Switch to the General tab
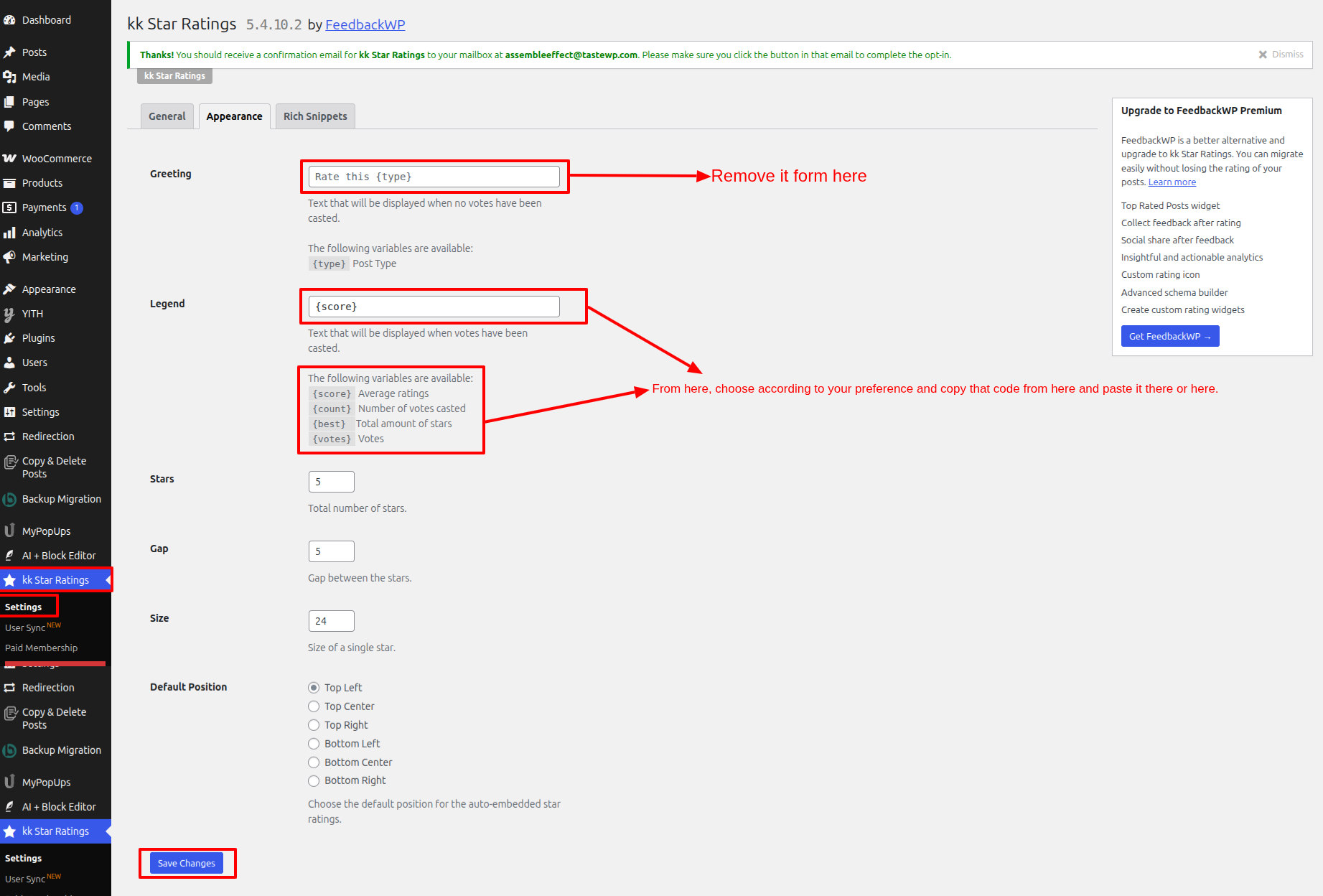The height and width of the screenshot is (896, 1323). click(167, 116)
